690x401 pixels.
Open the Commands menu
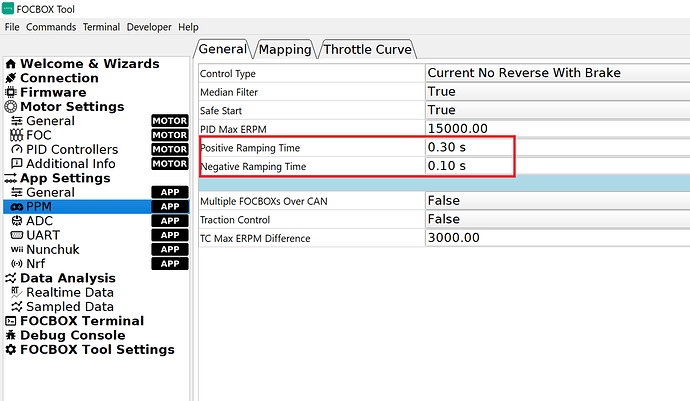(x=51, y=27)
